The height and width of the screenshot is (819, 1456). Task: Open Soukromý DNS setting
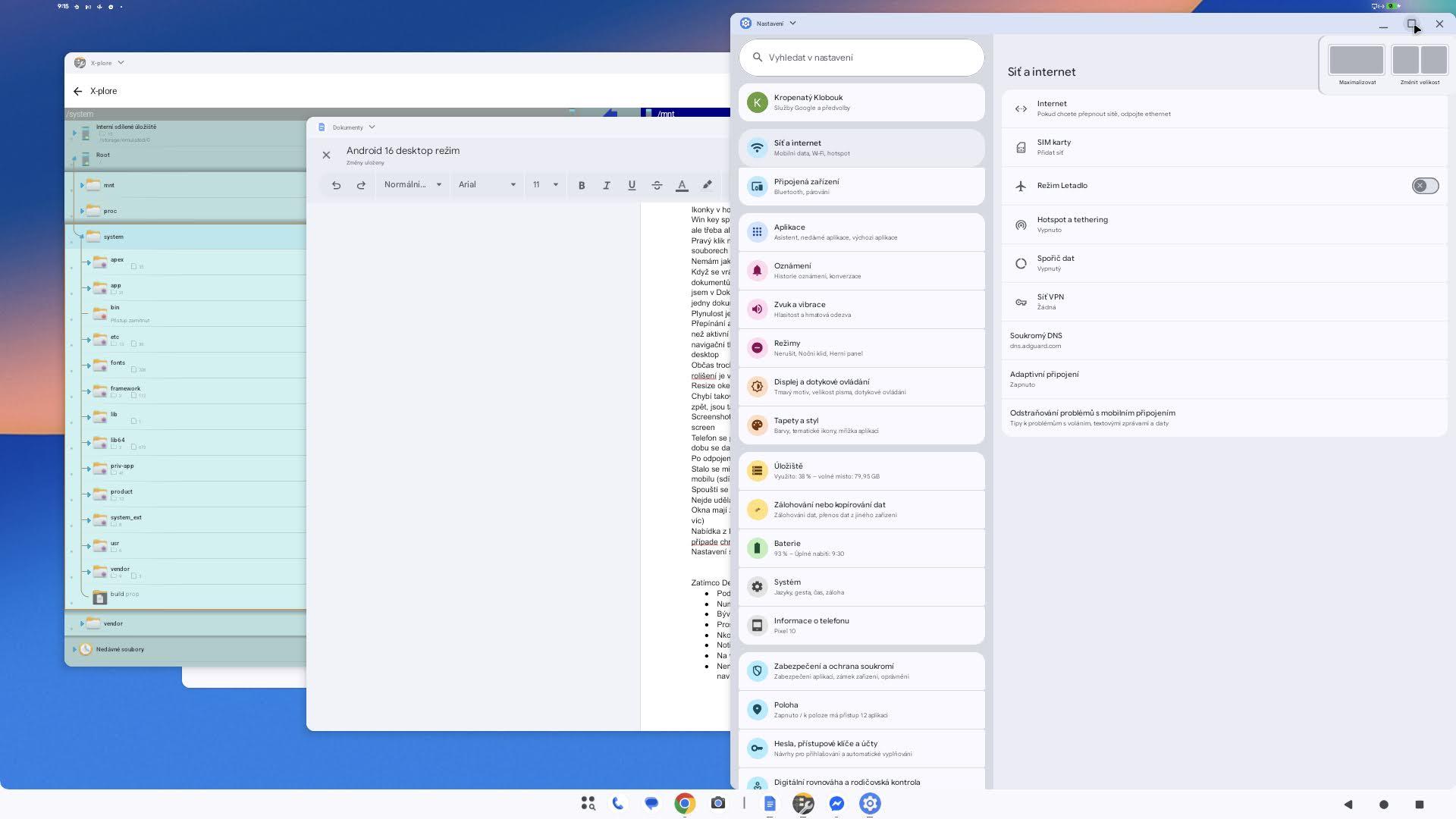coord(1224,340)
